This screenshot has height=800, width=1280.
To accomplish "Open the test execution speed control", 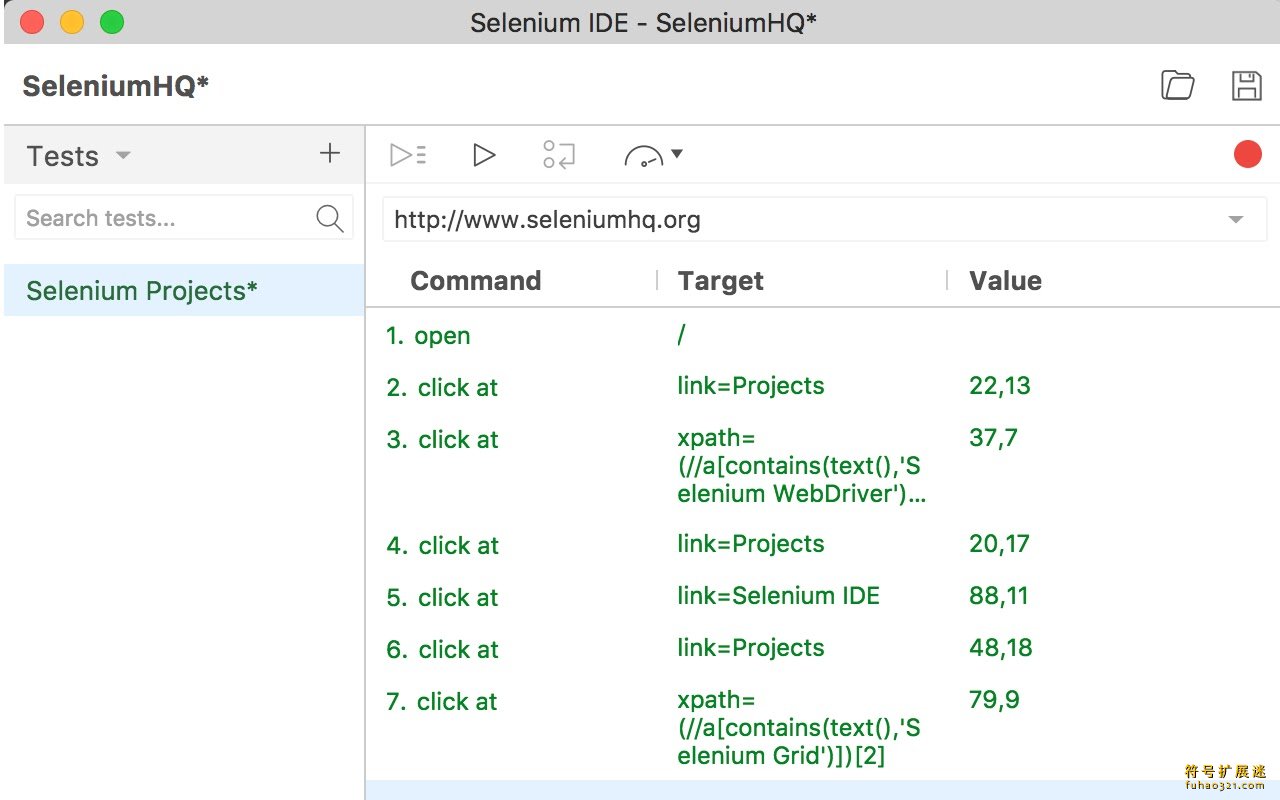I will [653, 155].
